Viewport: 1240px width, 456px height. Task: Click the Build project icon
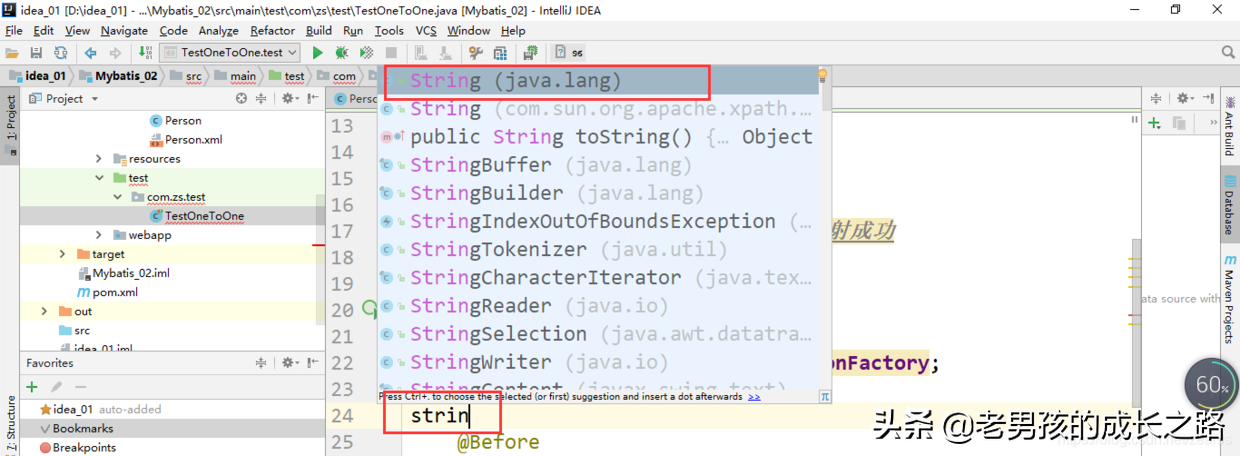pos(144,53)
